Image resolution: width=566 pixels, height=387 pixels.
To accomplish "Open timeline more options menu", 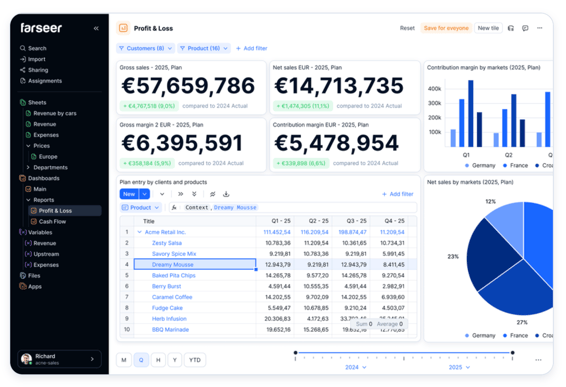I will pos(538,360).
